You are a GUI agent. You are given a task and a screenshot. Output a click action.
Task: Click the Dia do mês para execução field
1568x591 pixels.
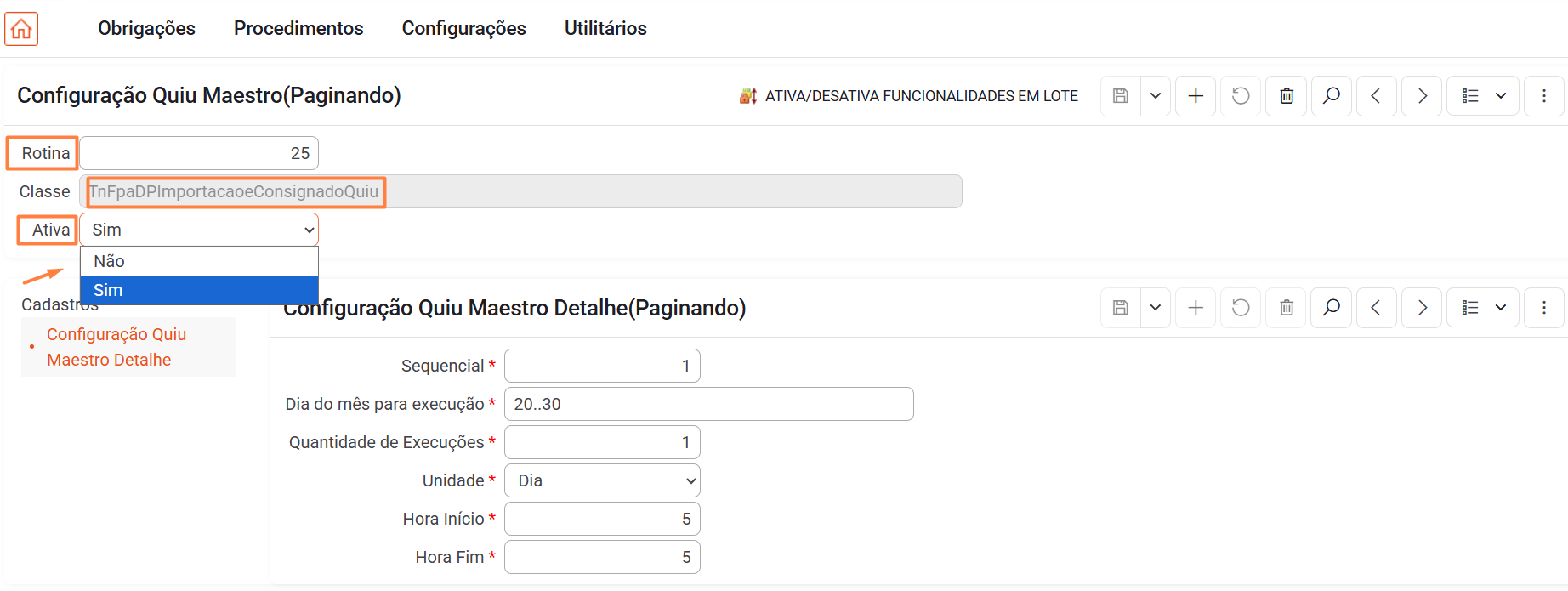[x=708, y=404]
